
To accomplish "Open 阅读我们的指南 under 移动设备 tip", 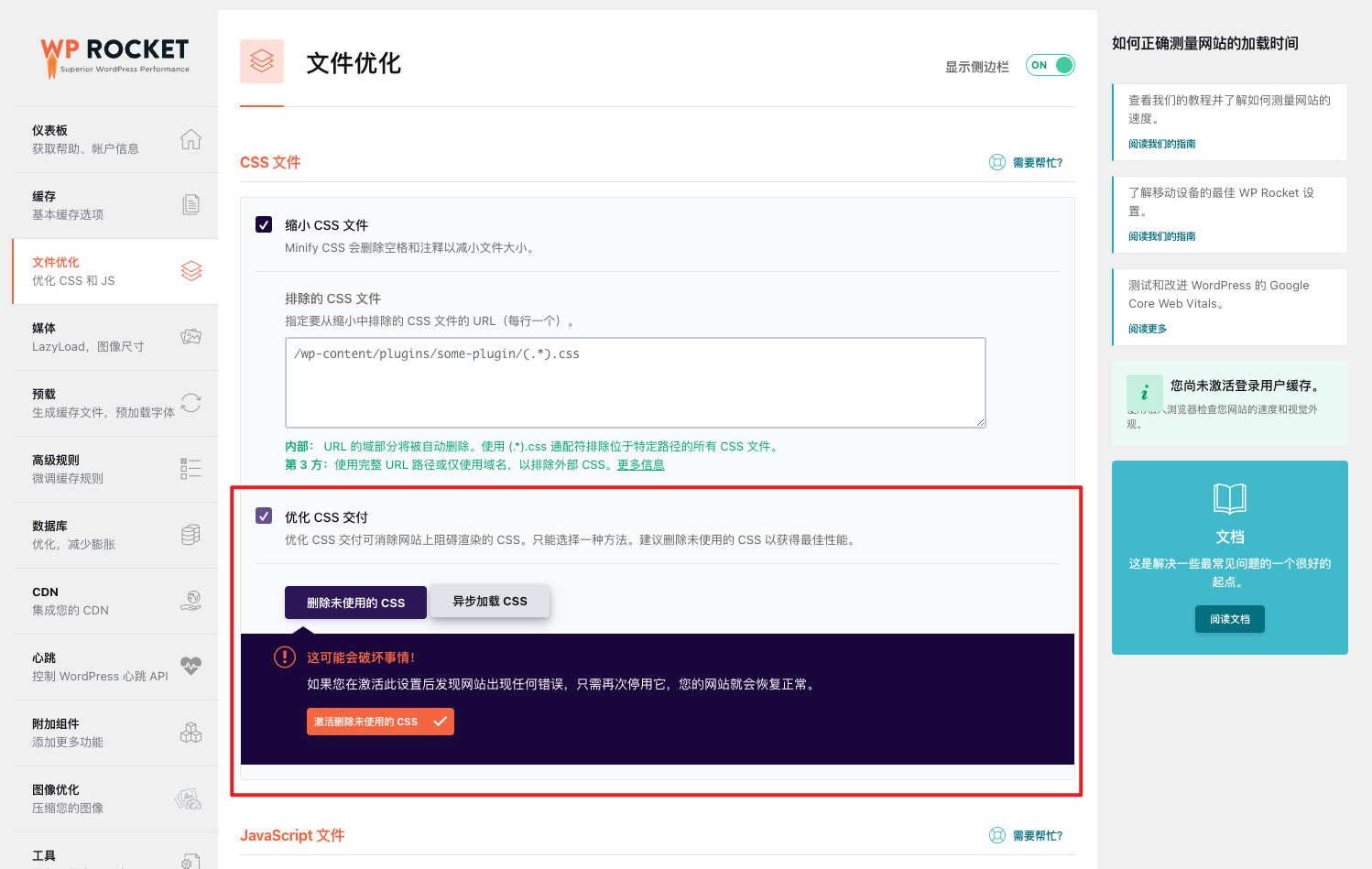I will (1161, 236).
